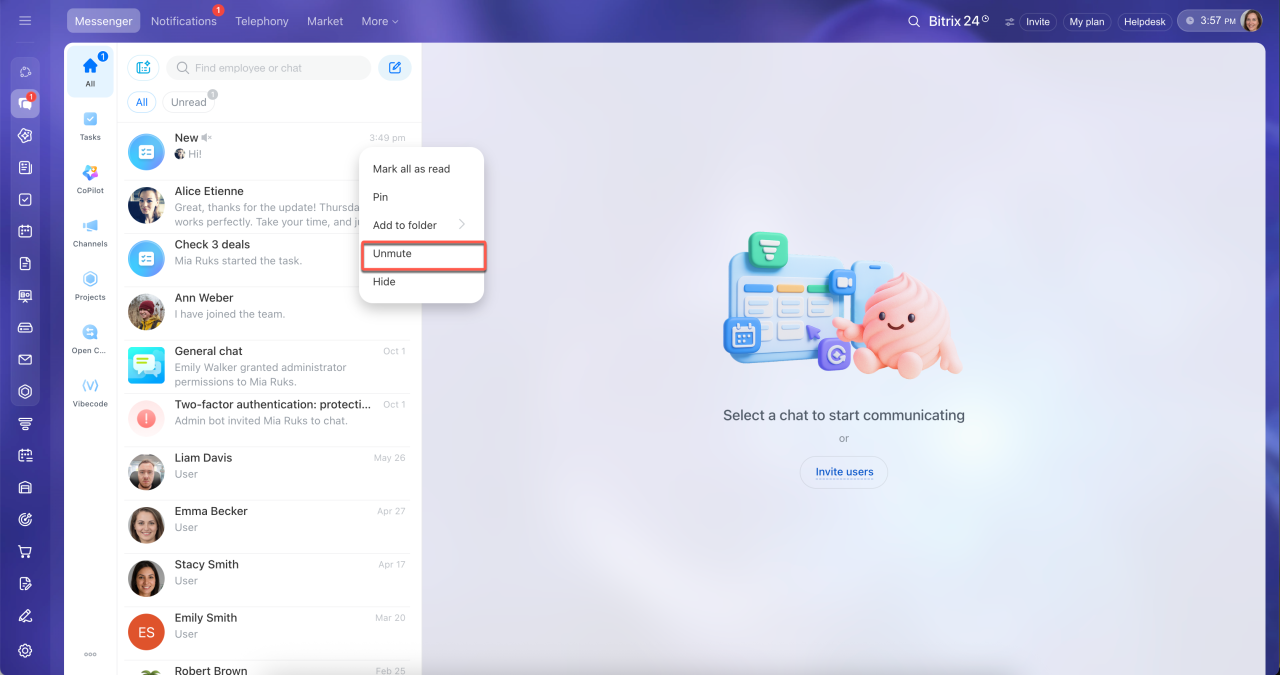Open Vibecode in messenger sidebar

(x=90, y=392)
